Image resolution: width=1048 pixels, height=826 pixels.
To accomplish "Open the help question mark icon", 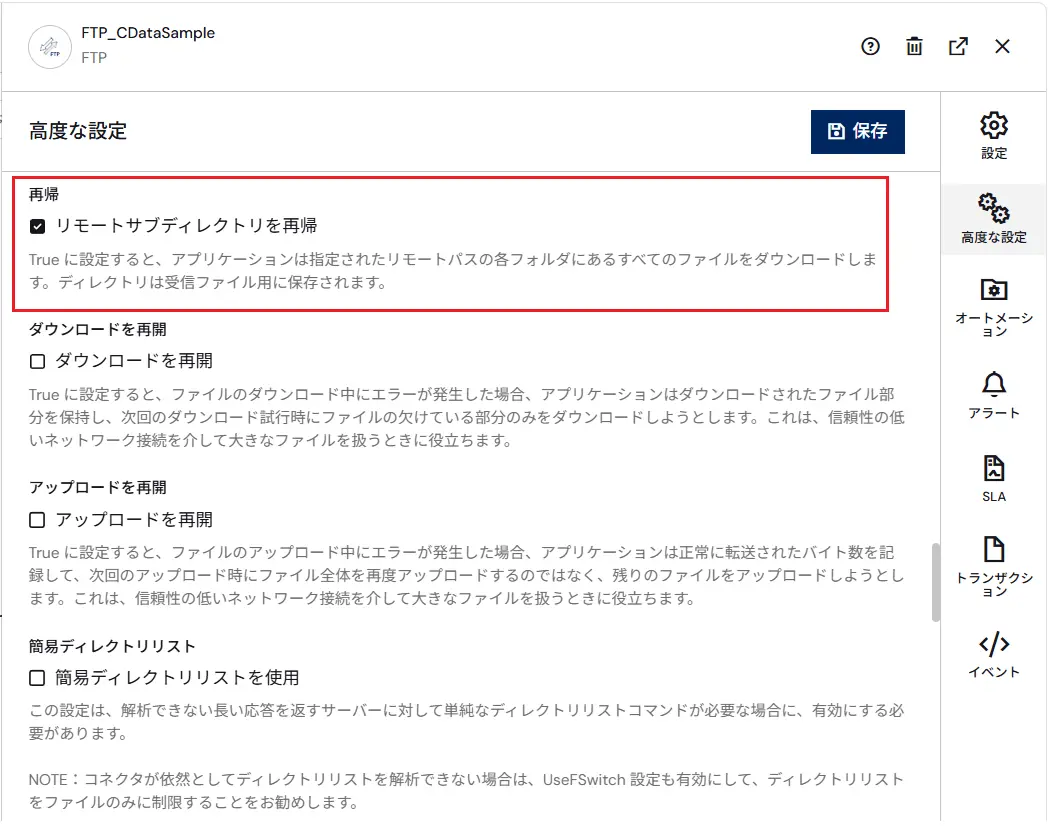I will tap(870, 47).
